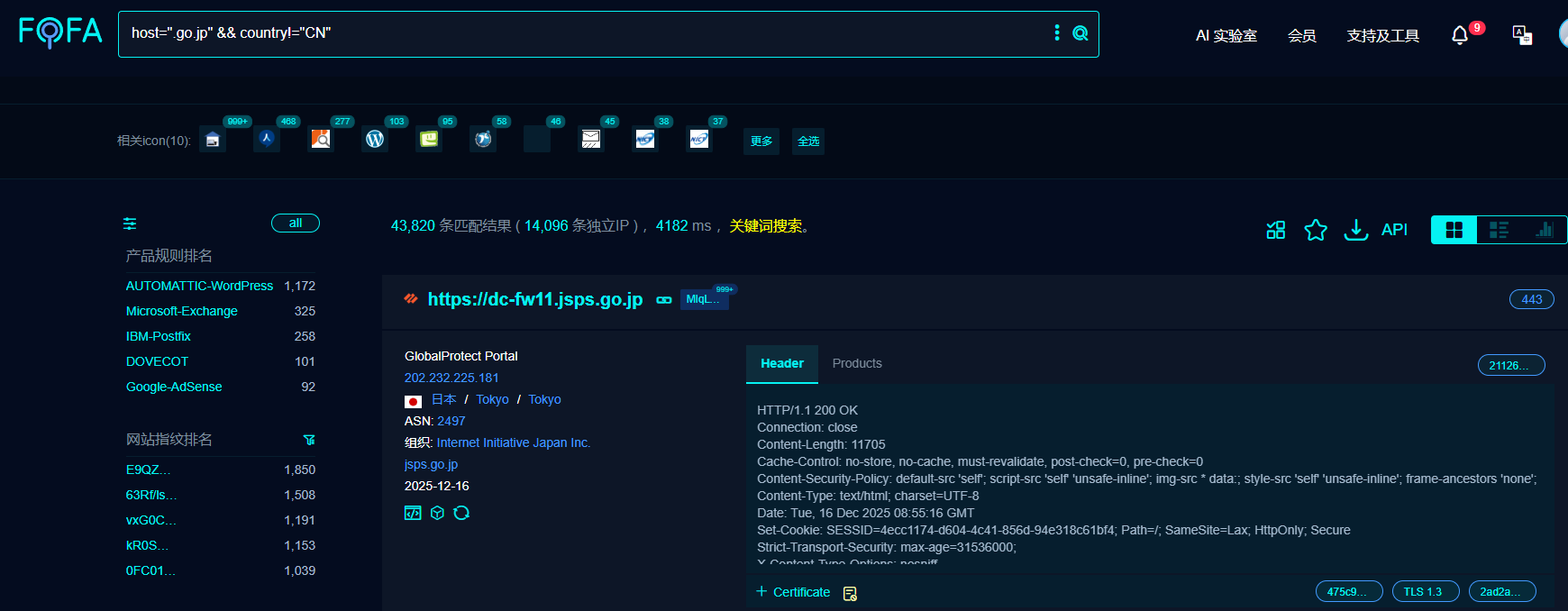Bookmark this query with the star icon
Viewport: 1568px width, 611px height.
click(x=1316, y=230)
